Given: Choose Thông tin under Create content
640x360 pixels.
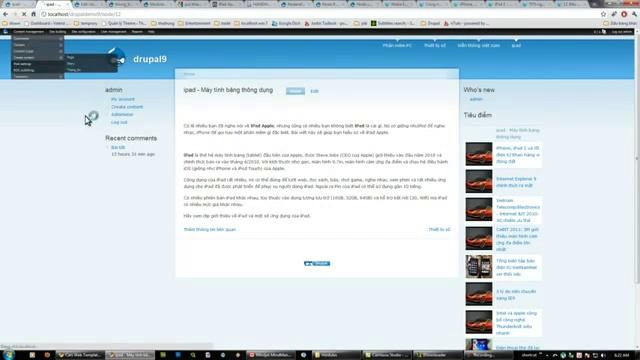Looking at the screenshot, I should pyautogui.click(x=91, y=70).
